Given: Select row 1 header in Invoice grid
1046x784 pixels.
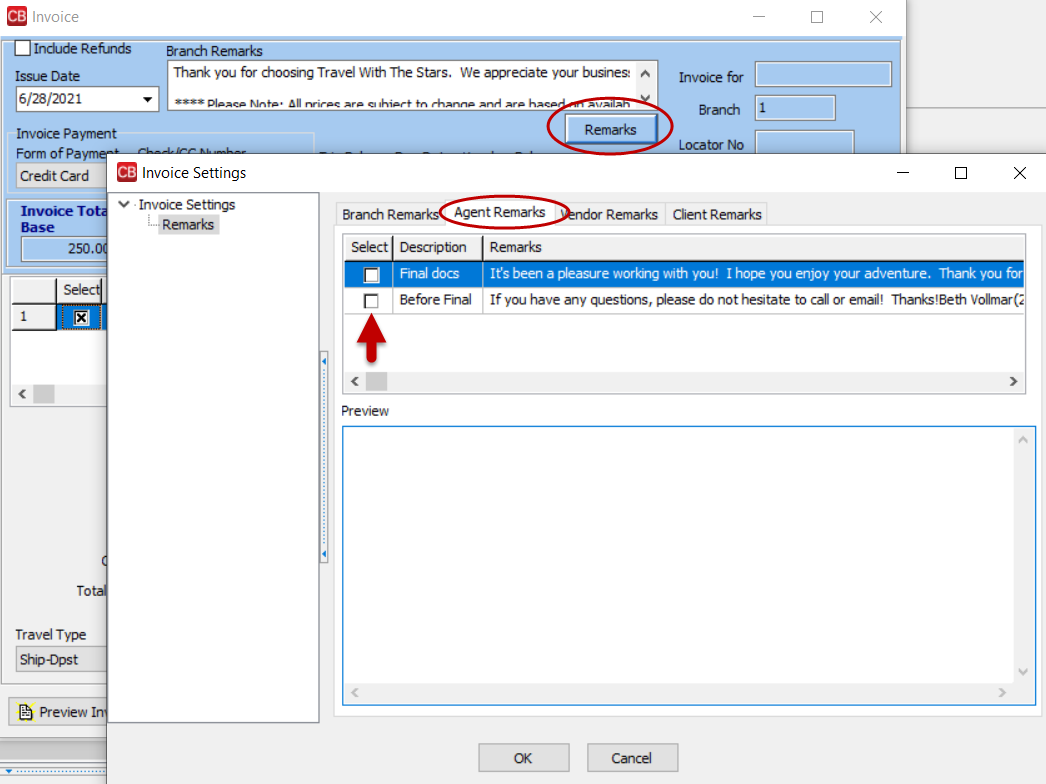Looking at the screenshot, I should (34, 316).
